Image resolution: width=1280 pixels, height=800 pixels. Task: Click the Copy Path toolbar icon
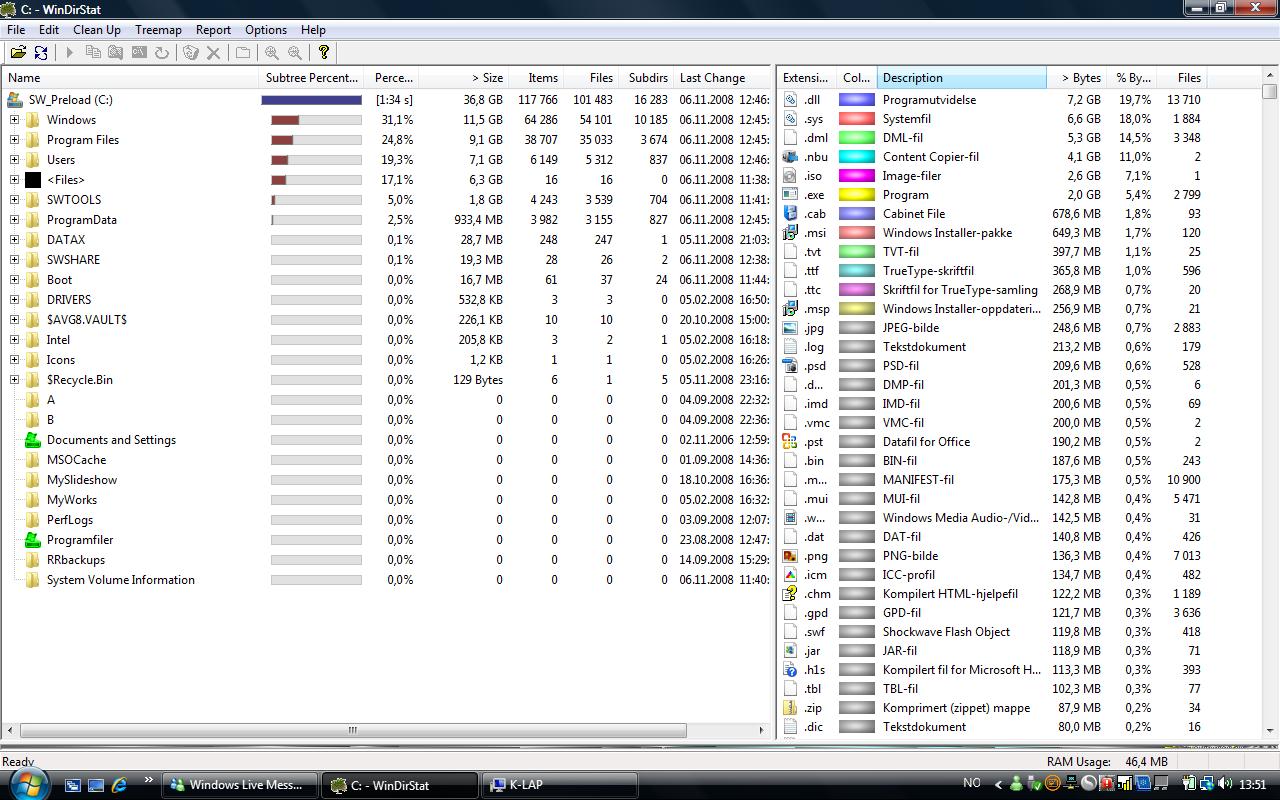(93, 53)
